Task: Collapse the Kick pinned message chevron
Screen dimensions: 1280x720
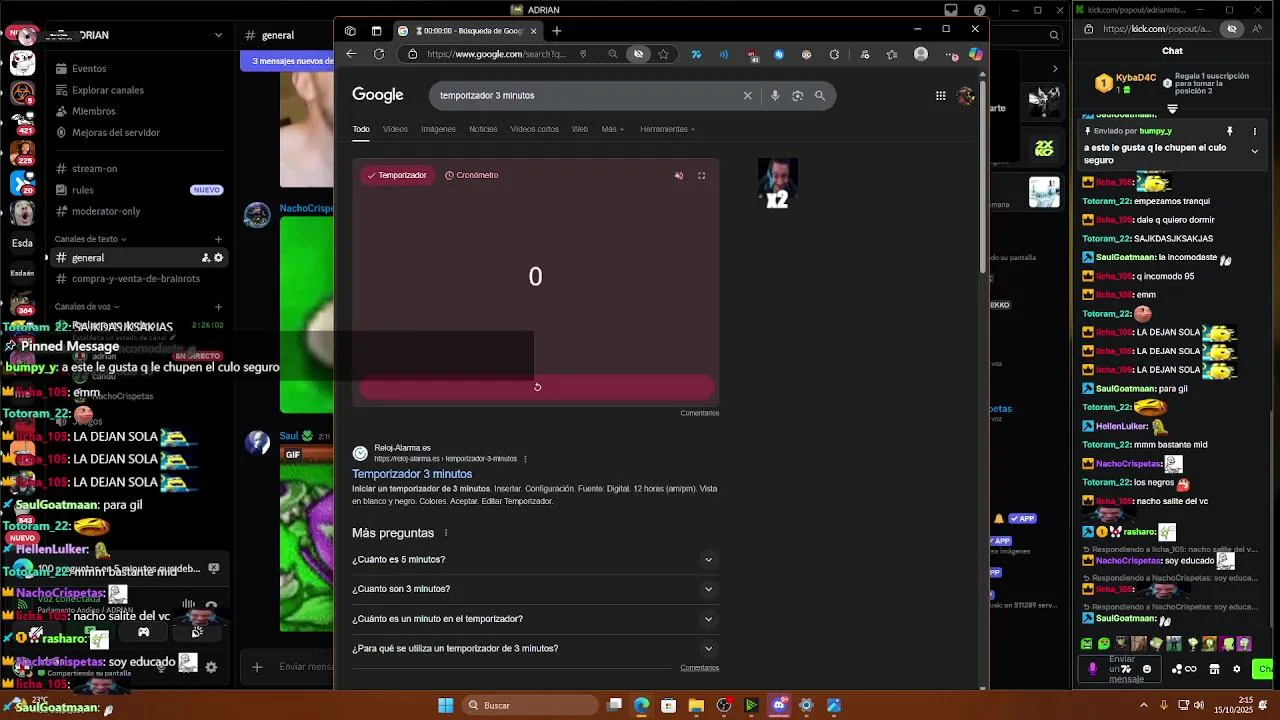Action: pyautogui.click(x=1255, y=151)
